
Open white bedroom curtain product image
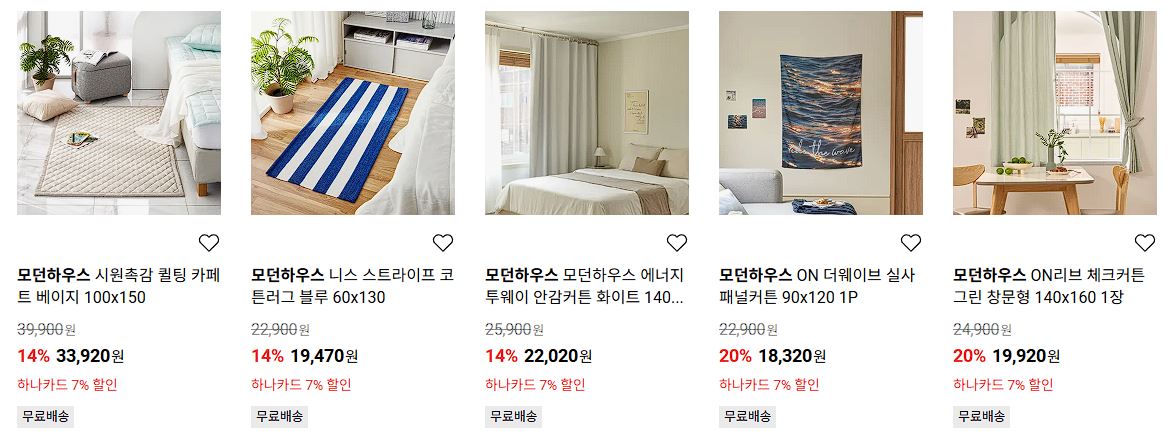[x=587, y=113]
